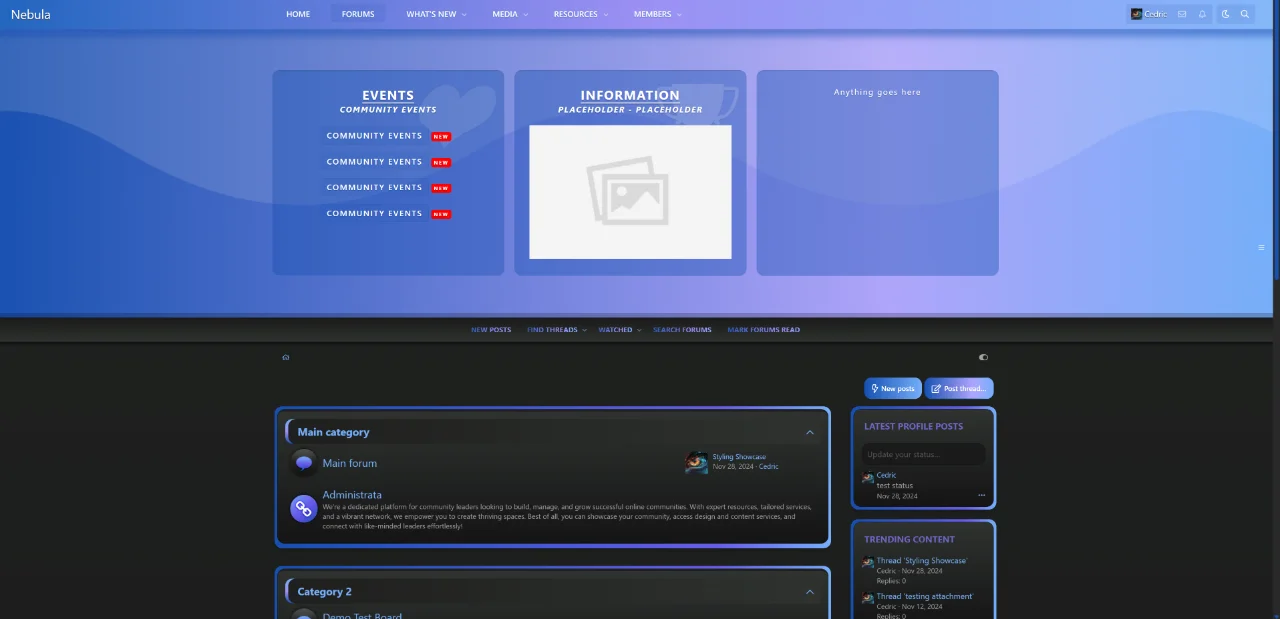1280x619 pixels.
Task: Click the Cedric username in the top bar
Action: point(1156,14)
